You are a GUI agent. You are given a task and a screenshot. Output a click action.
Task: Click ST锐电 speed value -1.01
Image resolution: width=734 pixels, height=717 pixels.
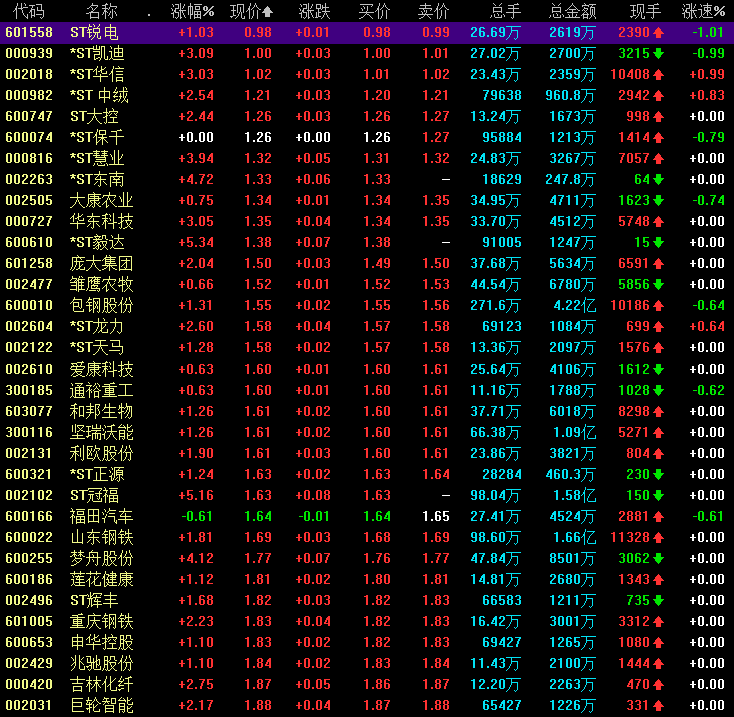[708, 32]
